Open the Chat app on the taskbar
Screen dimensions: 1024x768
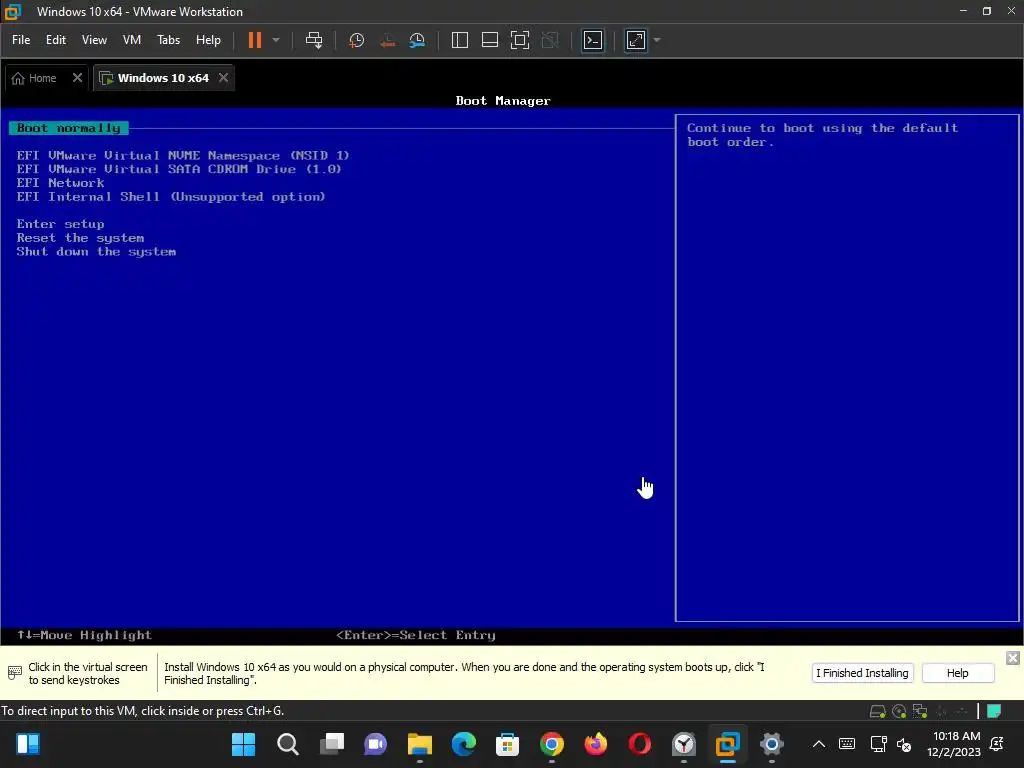pos(376,744)
